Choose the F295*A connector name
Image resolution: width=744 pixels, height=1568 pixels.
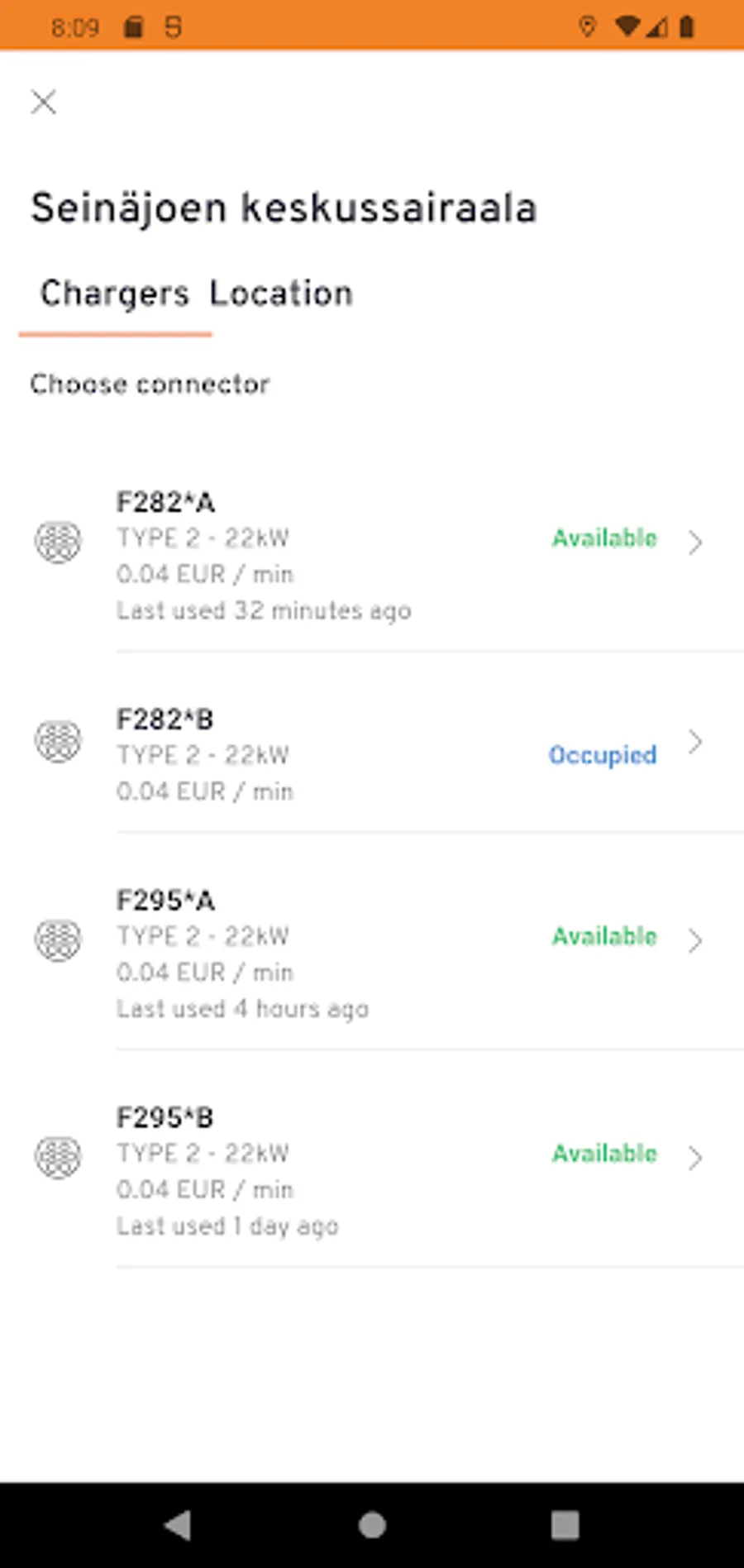(x=165, y=901)
